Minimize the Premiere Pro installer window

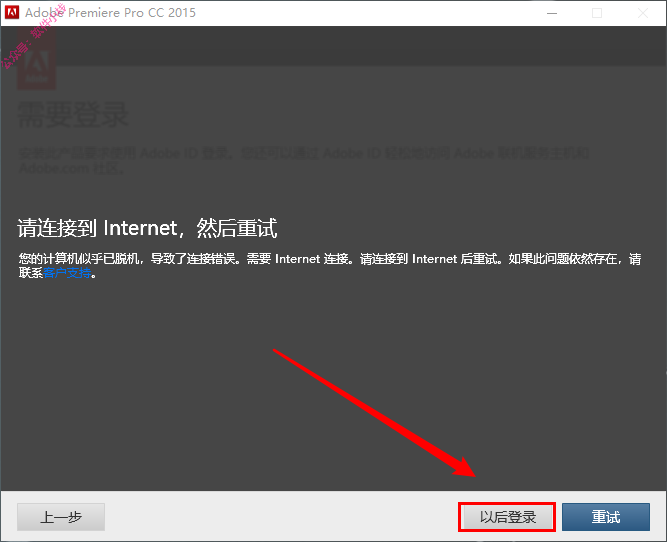552,13
